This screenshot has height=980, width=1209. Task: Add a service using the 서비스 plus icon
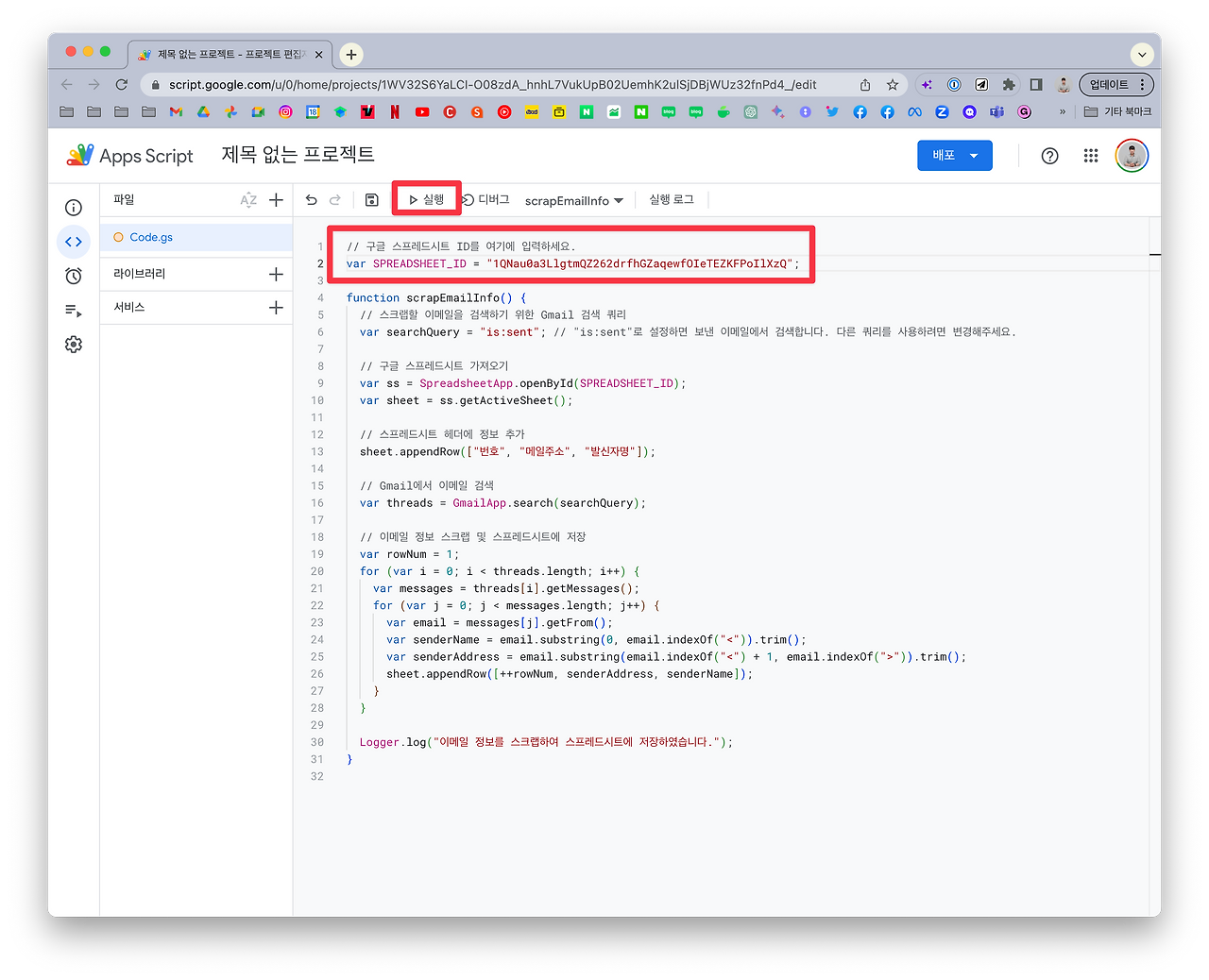[x=276, y=308]
